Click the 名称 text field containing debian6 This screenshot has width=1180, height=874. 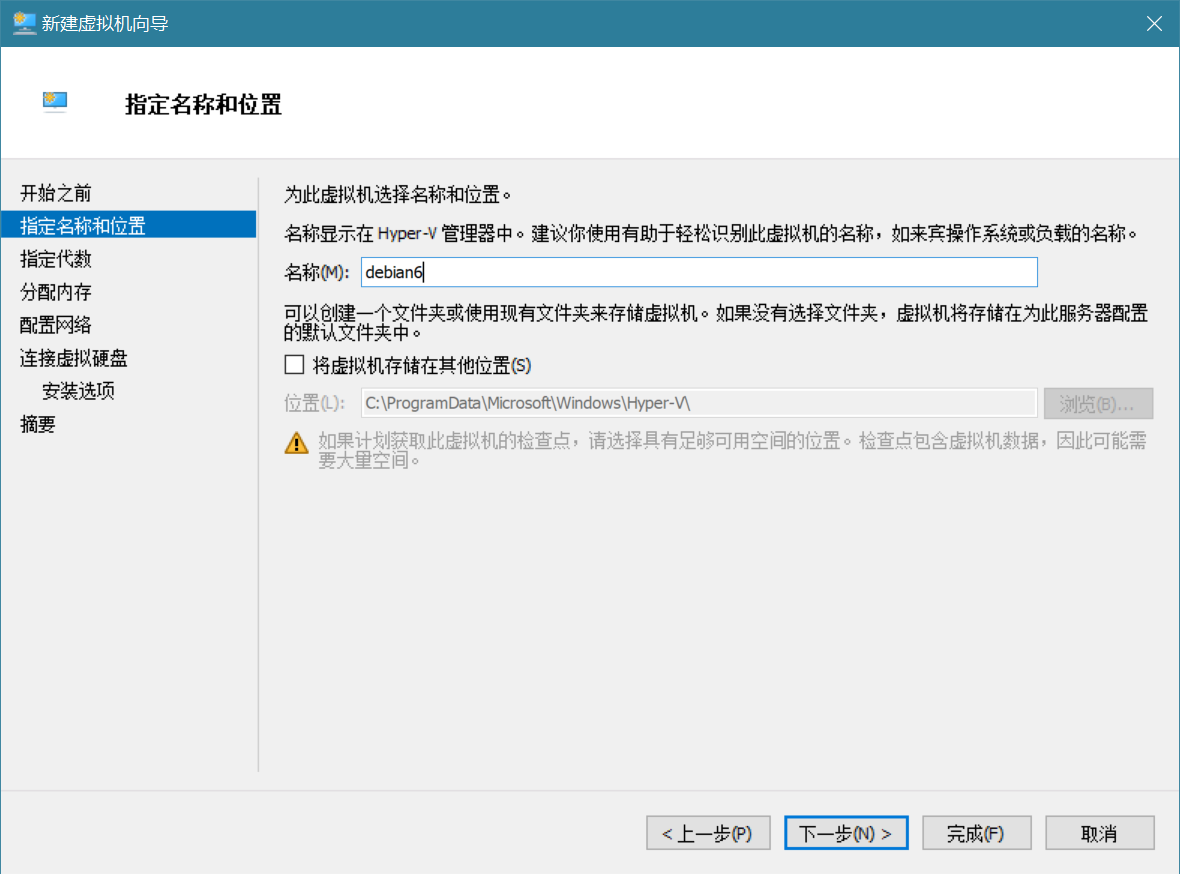point(698,272)
